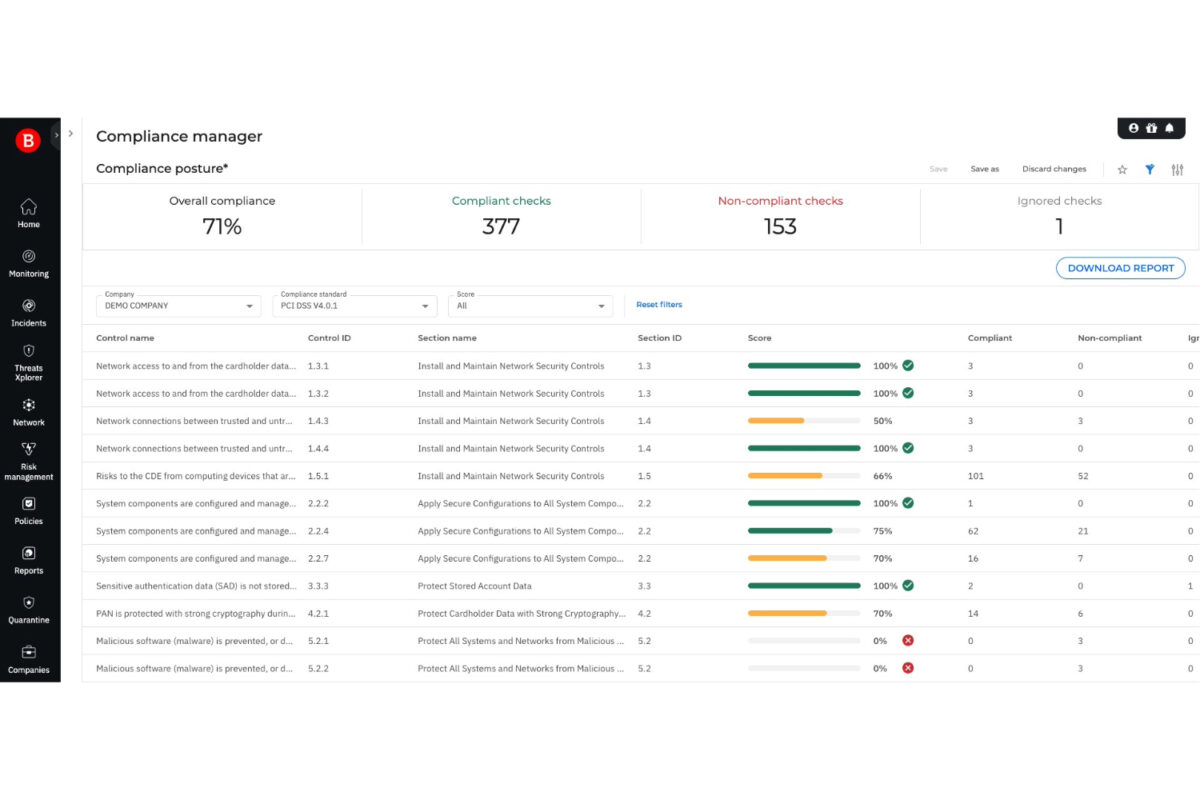Click the Bitdefender B logo
Image resolution: width=1200 pixels, height=800 pixels.
pyautogui.click(x=28, y=141)
